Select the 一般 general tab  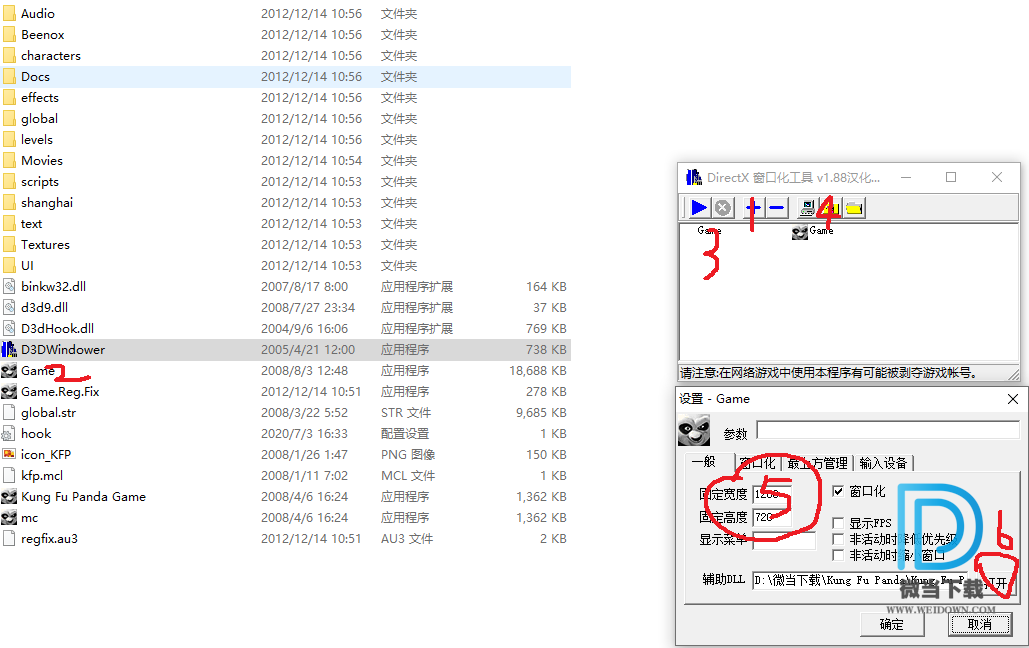(704, 462)
